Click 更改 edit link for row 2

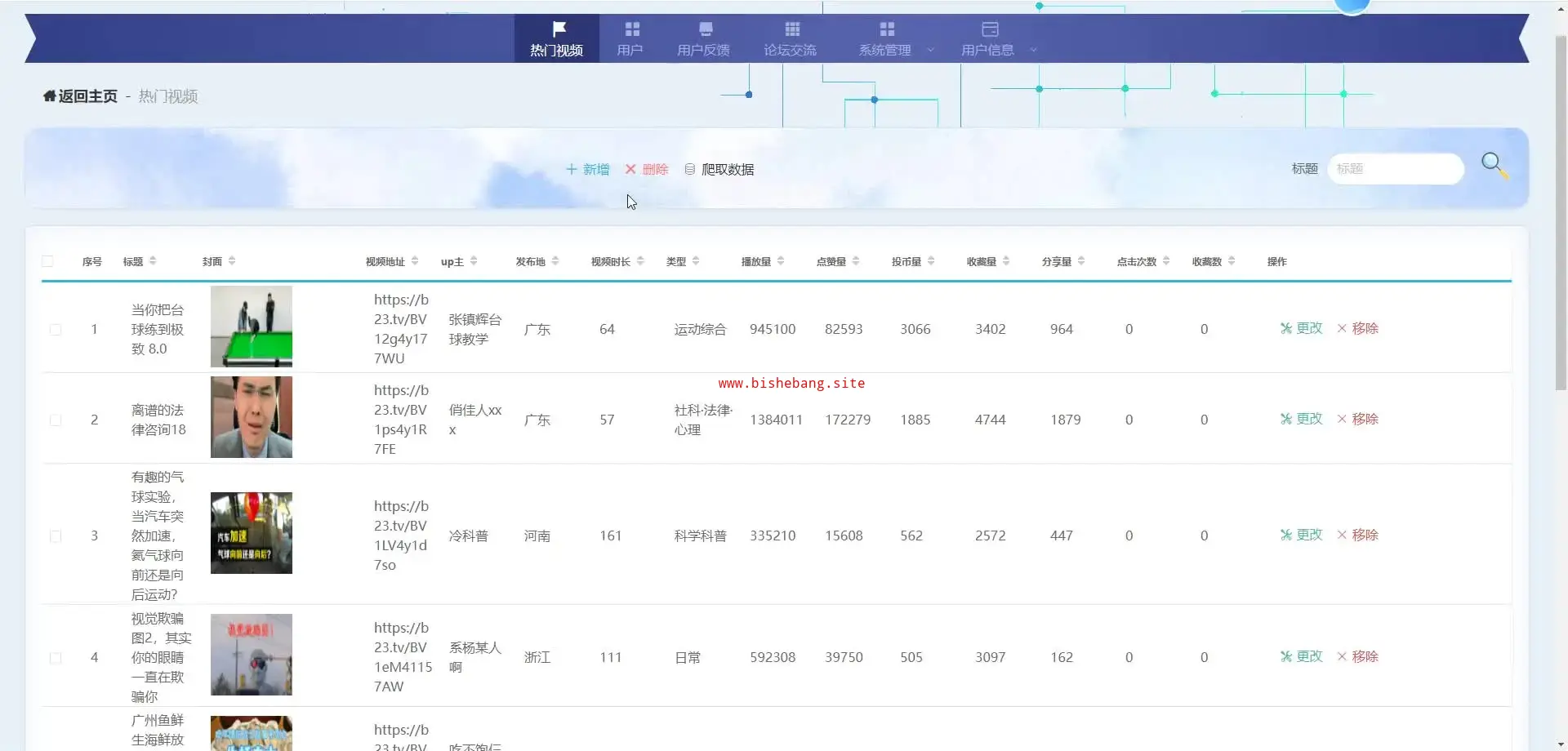(x=1301, y=419)
